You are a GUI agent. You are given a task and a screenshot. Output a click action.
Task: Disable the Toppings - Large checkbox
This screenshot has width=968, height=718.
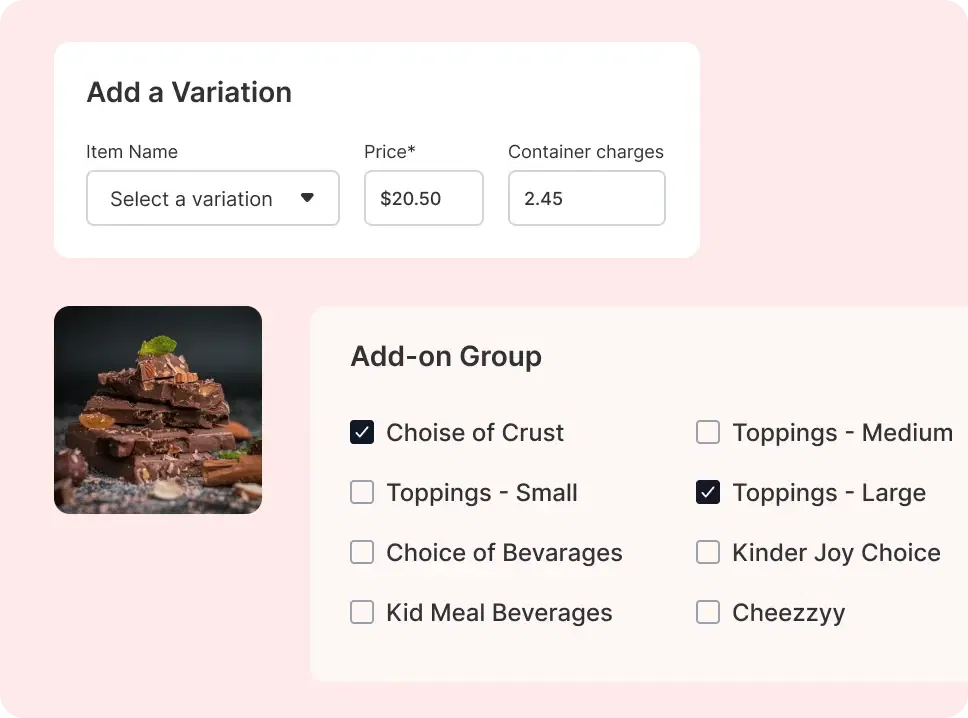[x=708, y=492]
